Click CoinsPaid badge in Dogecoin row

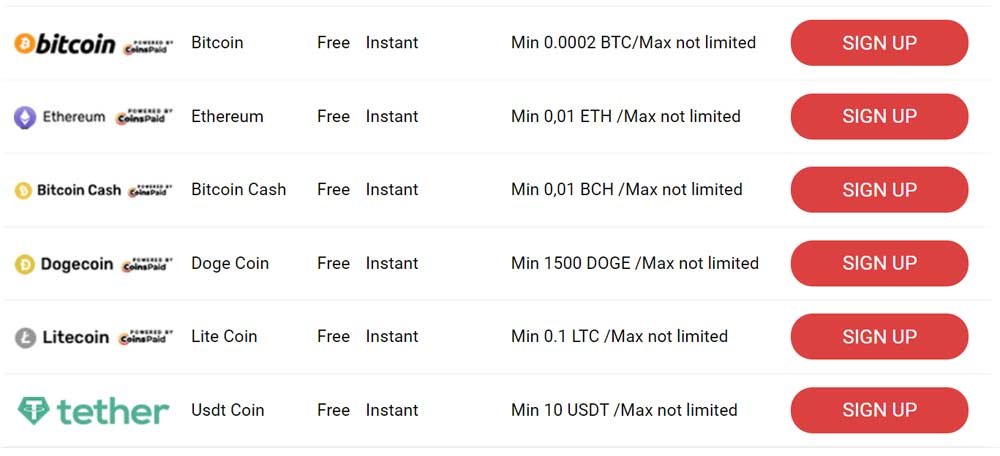tap(147, 264)
